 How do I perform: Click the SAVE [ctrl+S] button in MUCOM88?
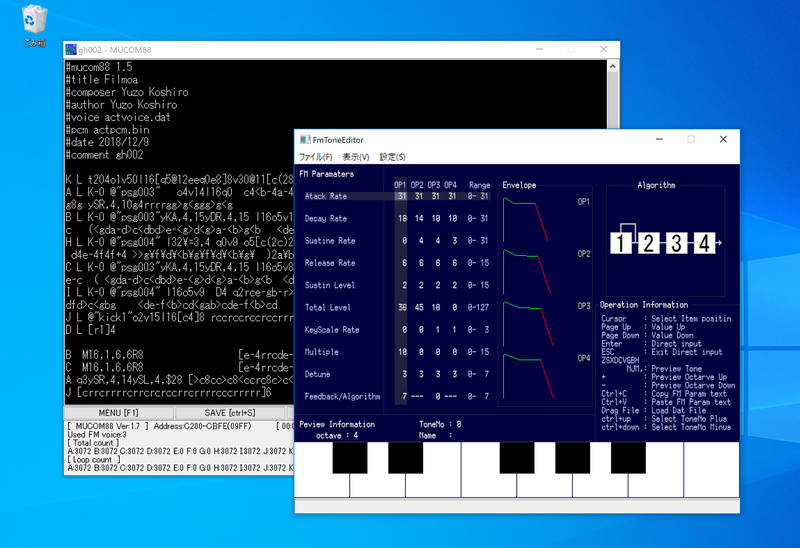(230, 412)
